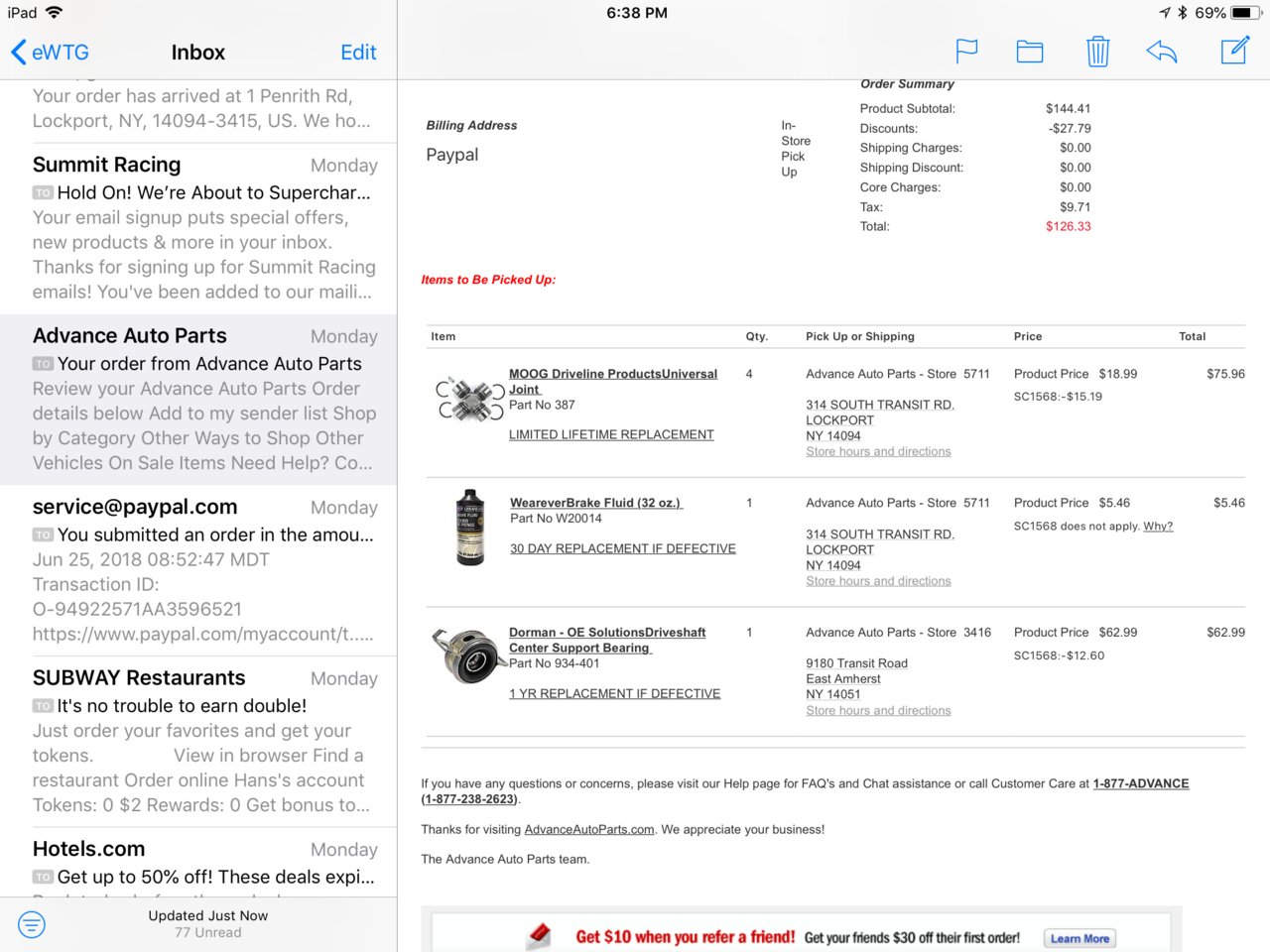Viewport: 1270px width, 952px height.
Task: Tap Why? next to SC1568 note
Action: 1158,527
